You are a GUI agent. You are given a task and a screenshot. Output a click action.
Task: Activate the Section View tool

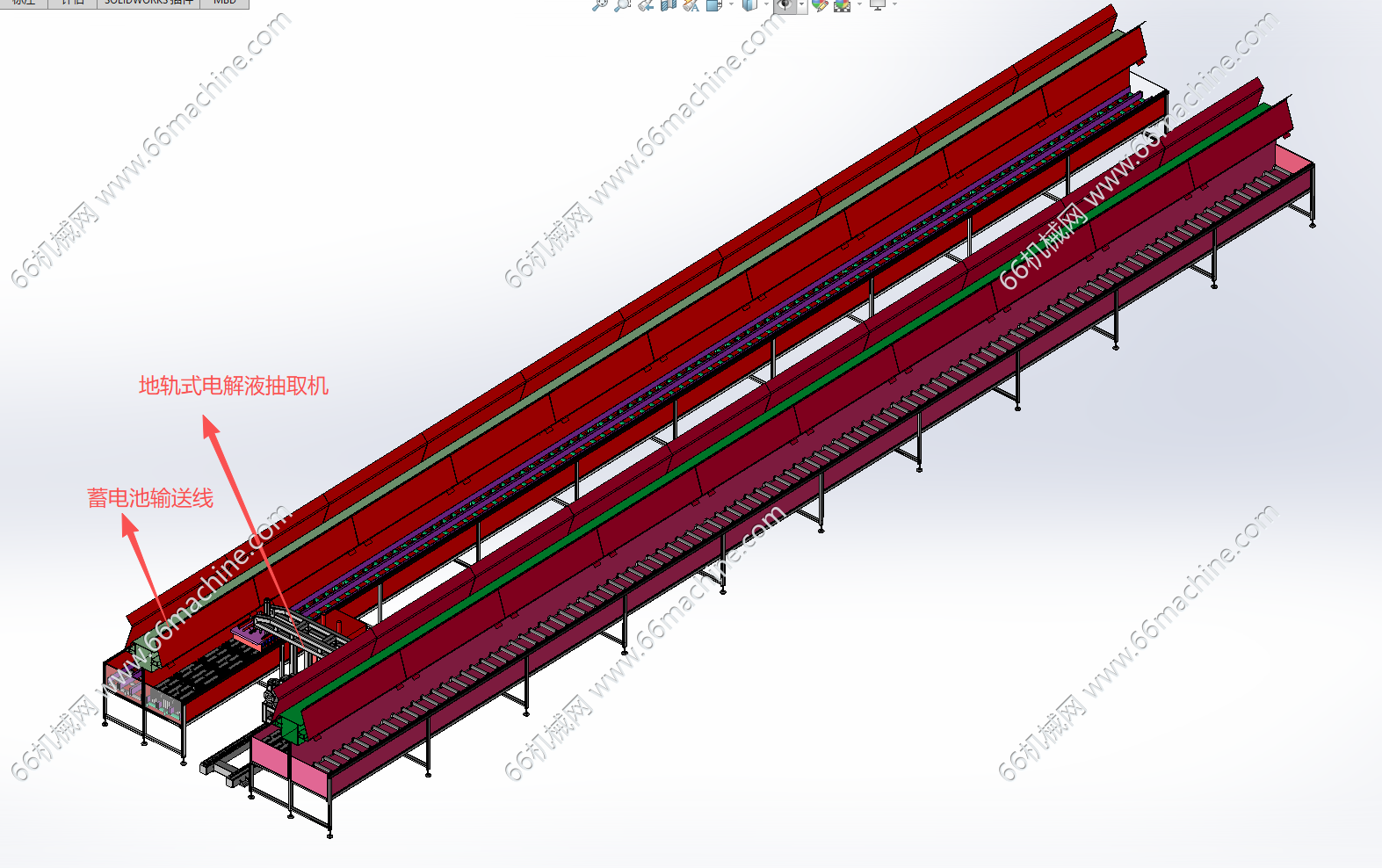click(x=669, y=4)
